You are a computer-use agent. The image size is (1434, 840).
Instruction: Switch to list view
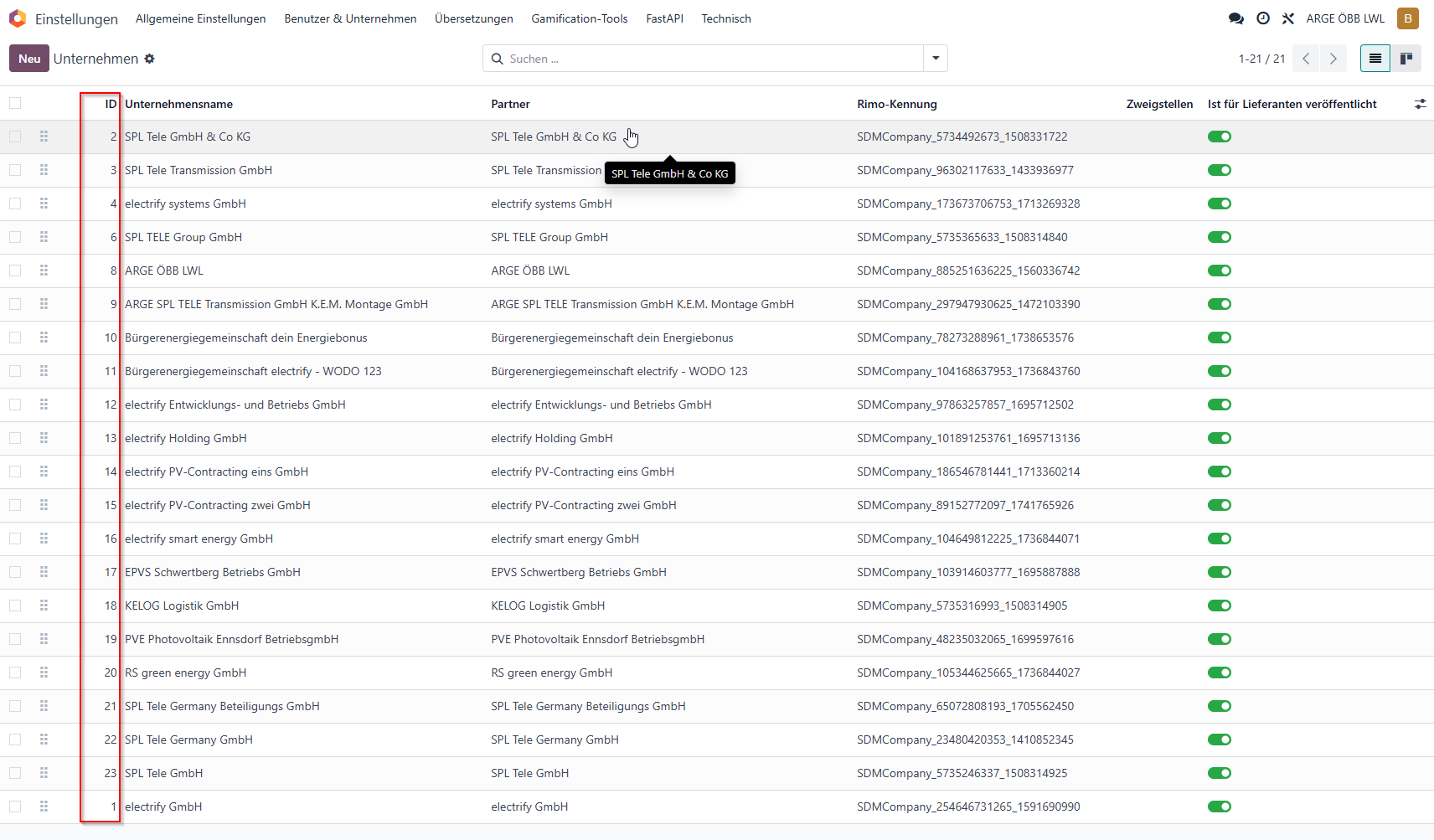coord(1375,59)
